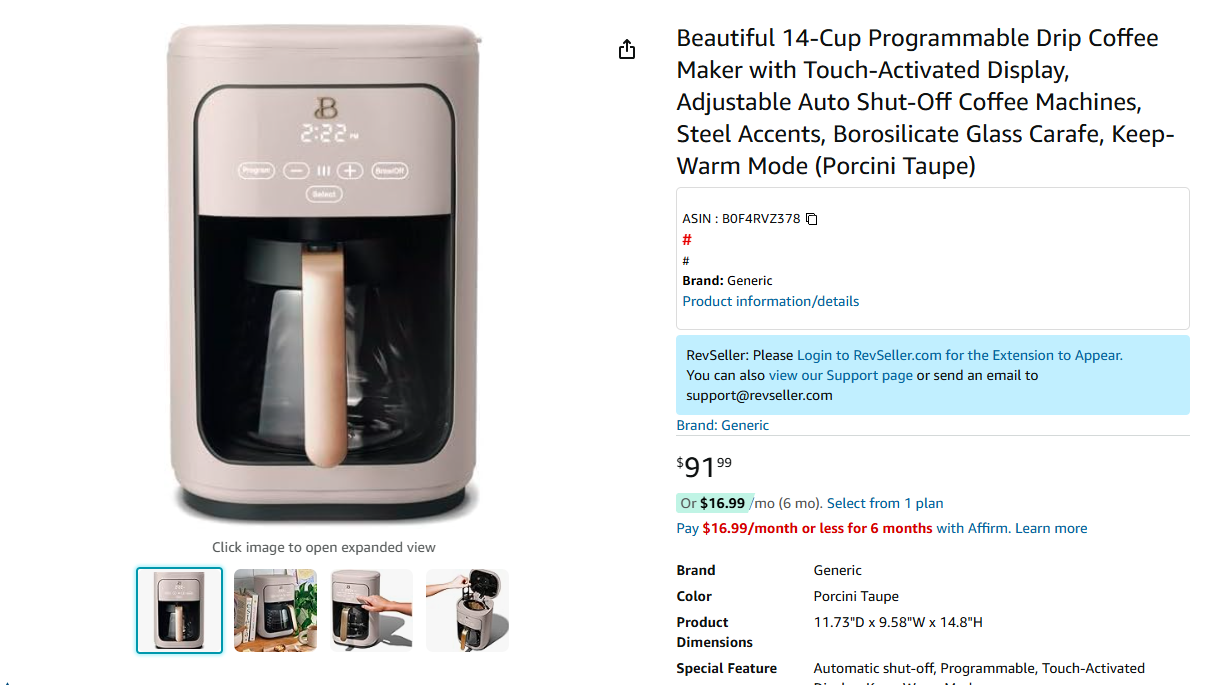Choose the Select from 1 plan link
This screenshot has width=1209, height=685.
point(885,503)
